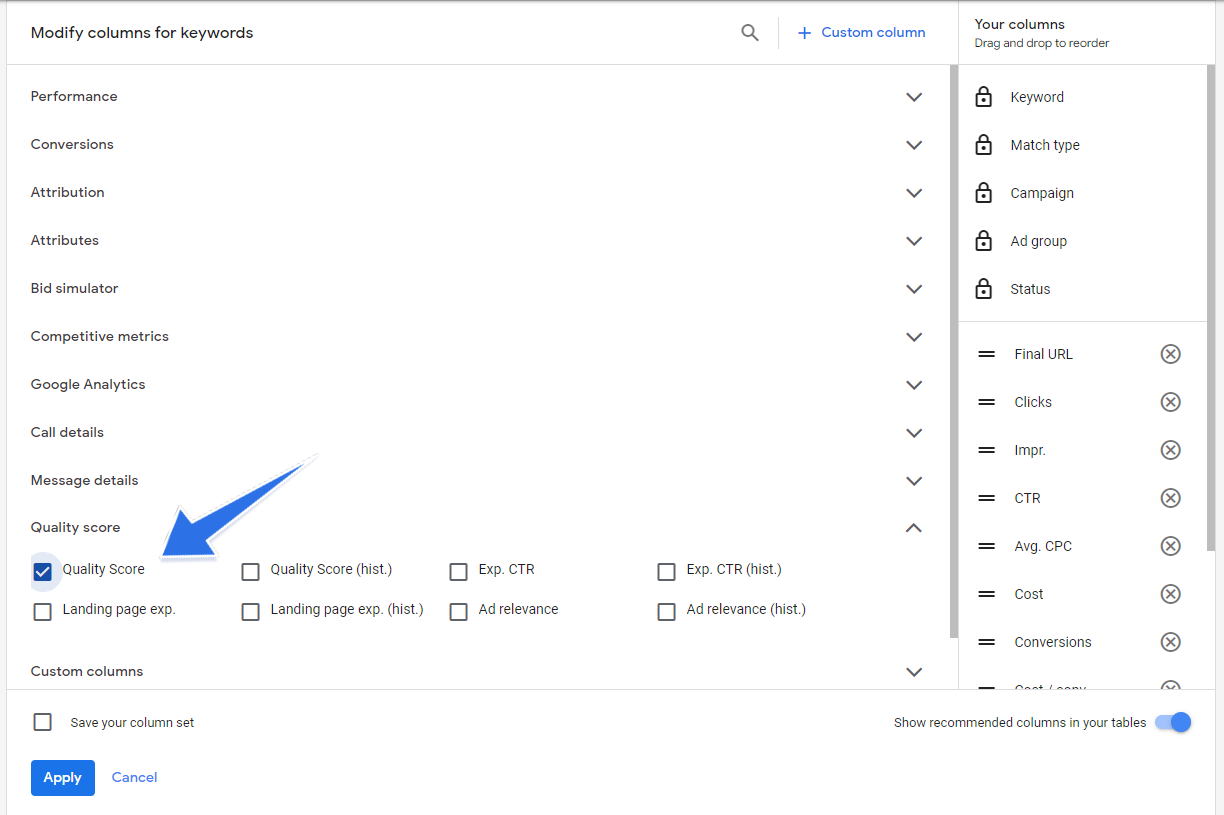Click the Campaign column label

tap(1042, 193)
